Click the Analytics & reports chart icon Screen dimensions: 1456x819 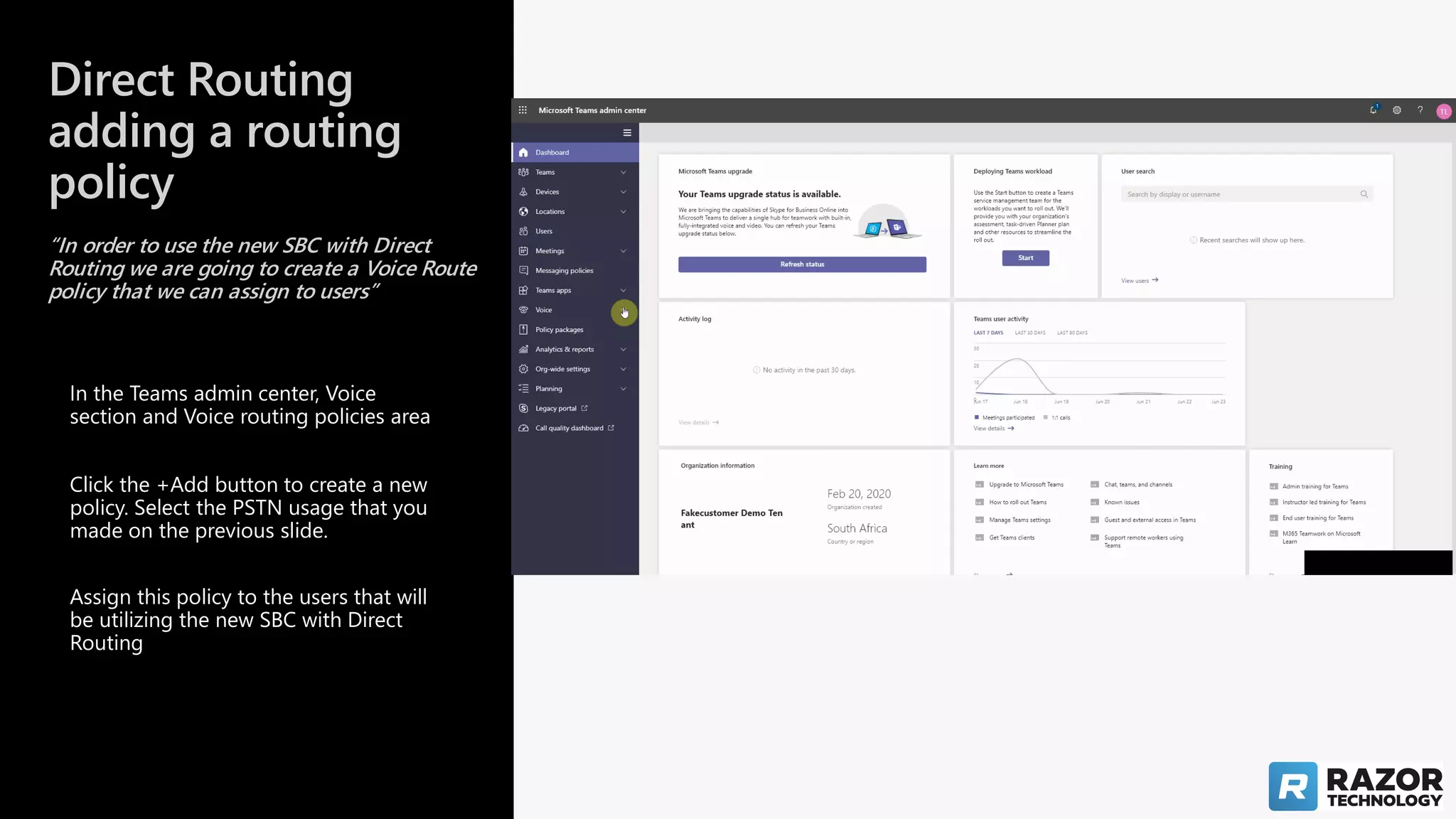coord(524,350)
